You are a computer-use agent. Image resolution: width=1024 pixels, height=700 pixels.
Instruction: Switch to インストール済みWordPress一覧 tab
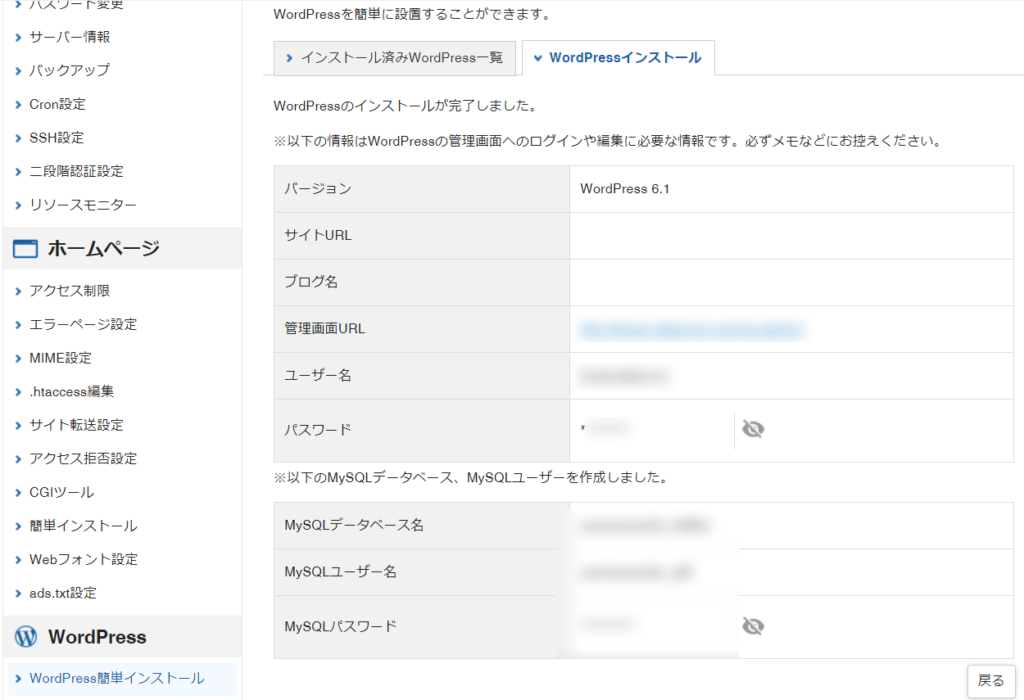click(394, 58)
